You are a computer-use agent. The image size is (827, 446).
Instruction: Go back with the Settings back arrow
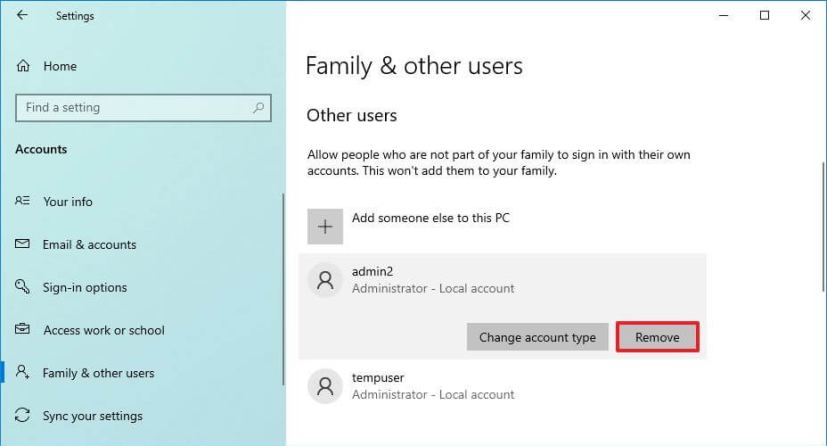point(22,15)
